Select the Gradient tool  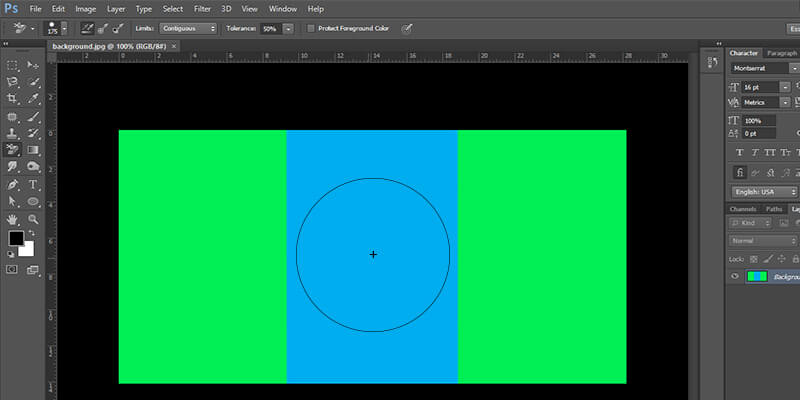[x=33, y=149]
